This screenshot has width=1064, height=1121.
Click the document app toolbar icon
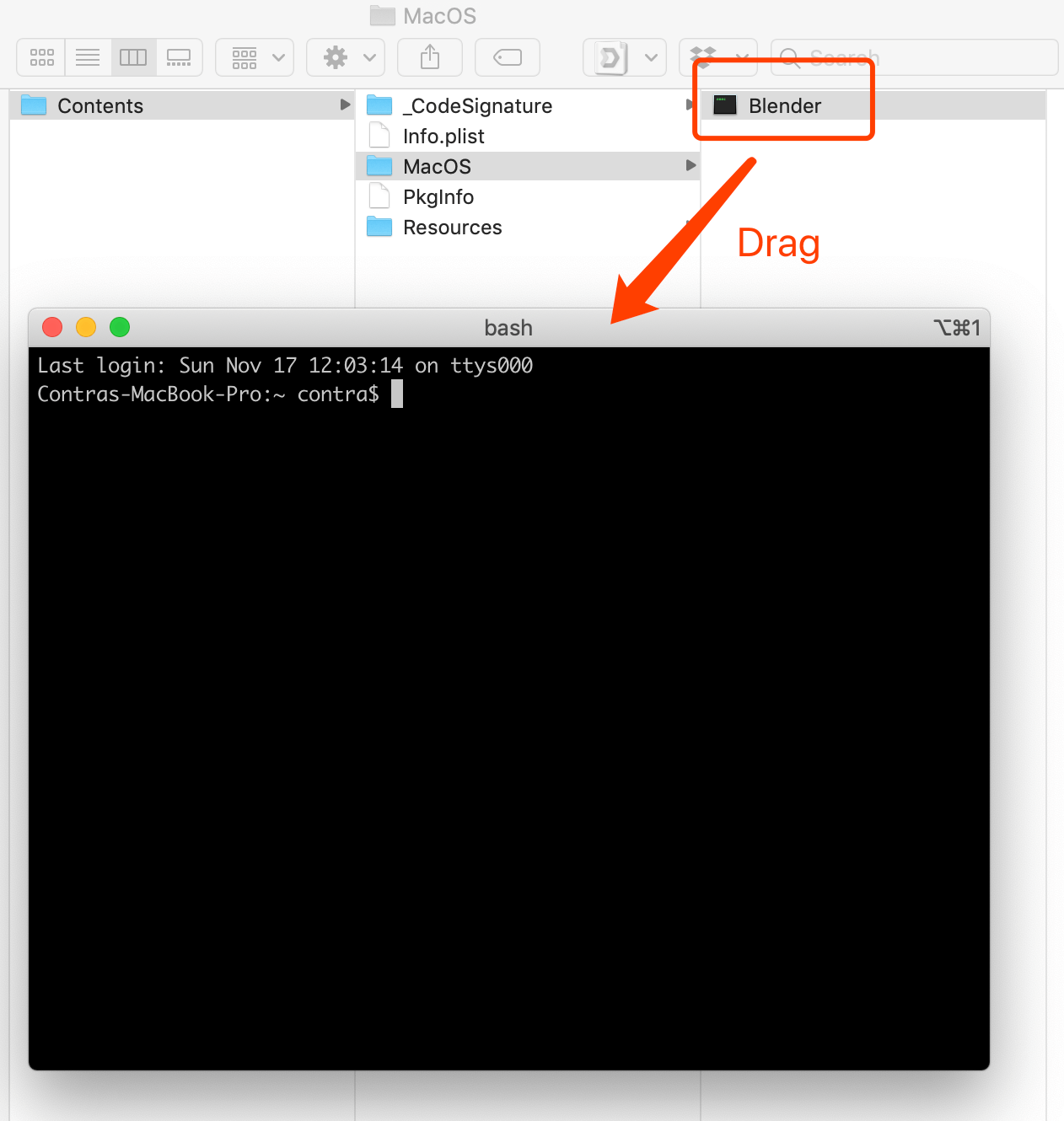click(x=610, y=57)
